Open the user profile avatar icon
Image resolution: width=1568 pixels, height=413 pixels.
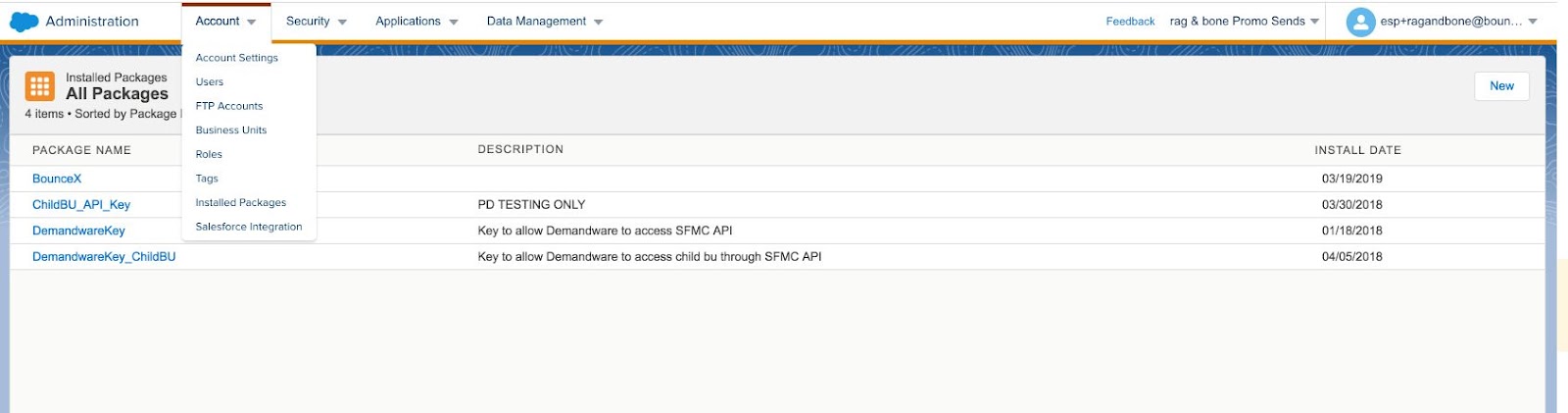pos(1360,22)
